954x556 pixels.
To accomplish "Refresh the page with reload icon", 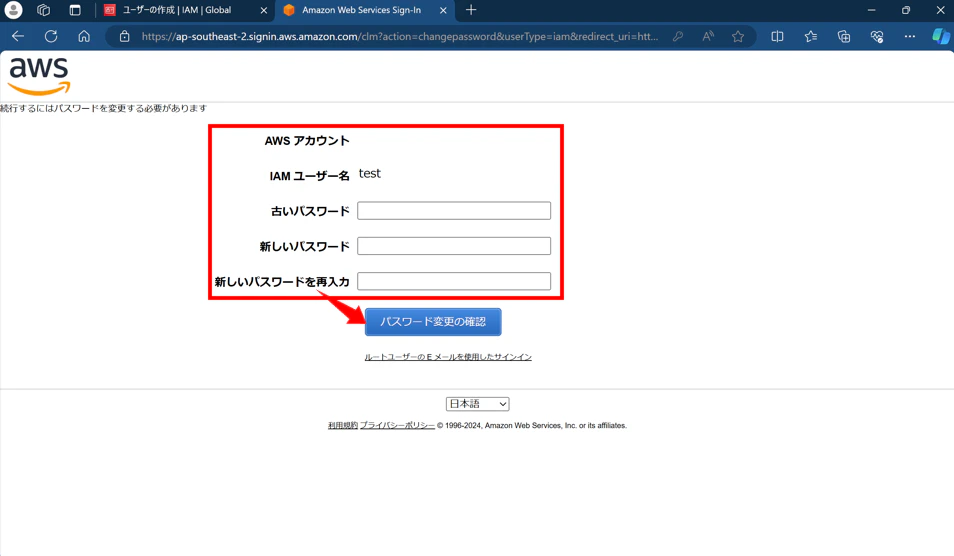I will [51, 36].
